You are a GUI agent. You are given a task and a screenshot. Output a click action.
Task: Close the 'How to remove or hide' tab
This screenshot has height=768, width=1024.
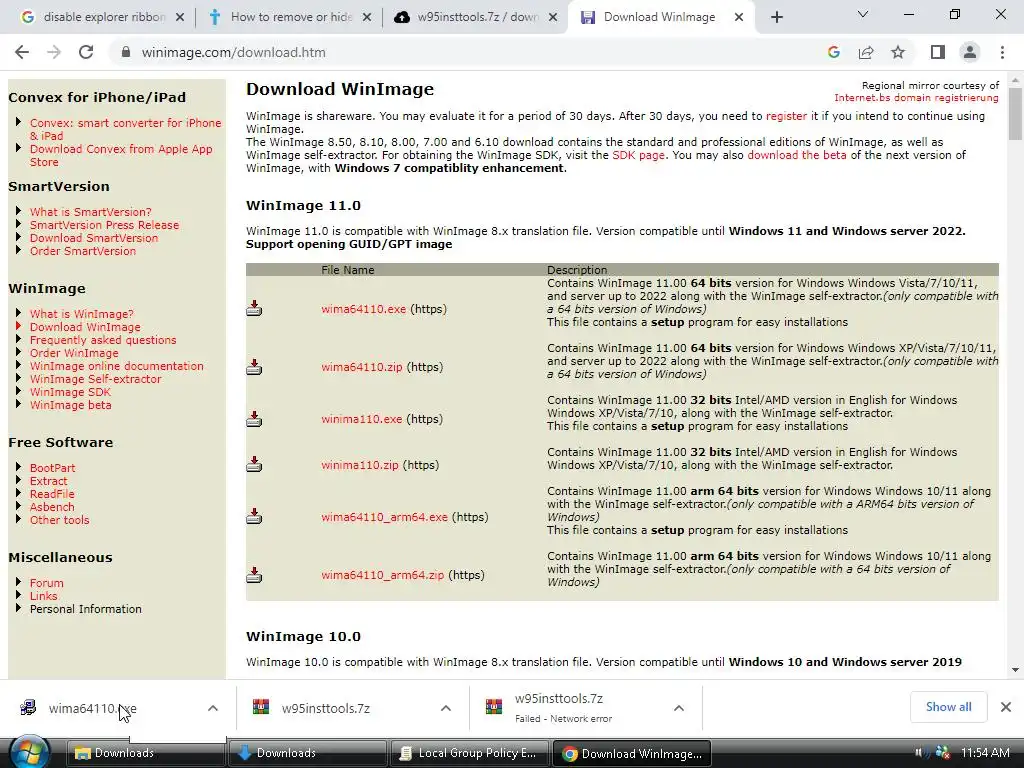367,17
